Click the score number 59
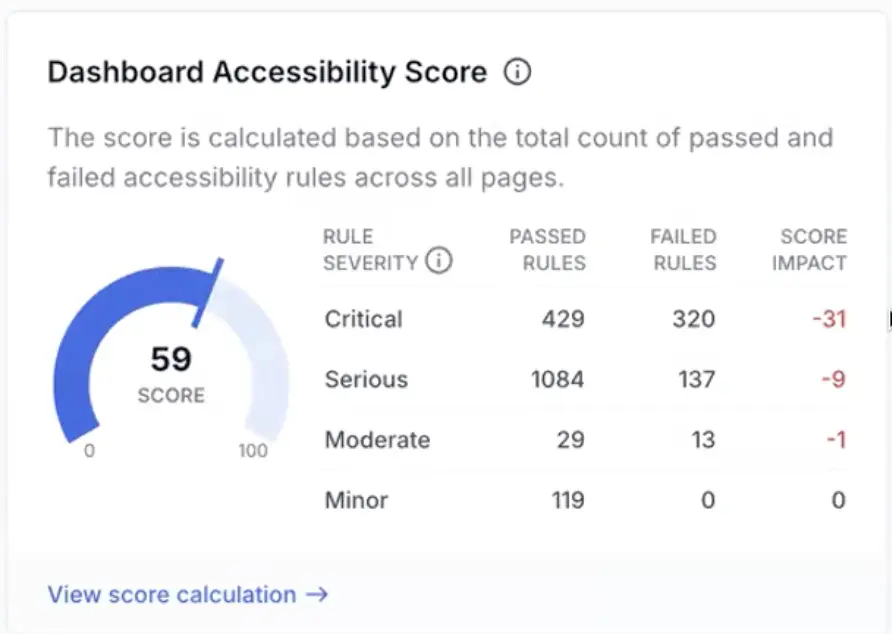892x634 pixels. pos(170,360)
